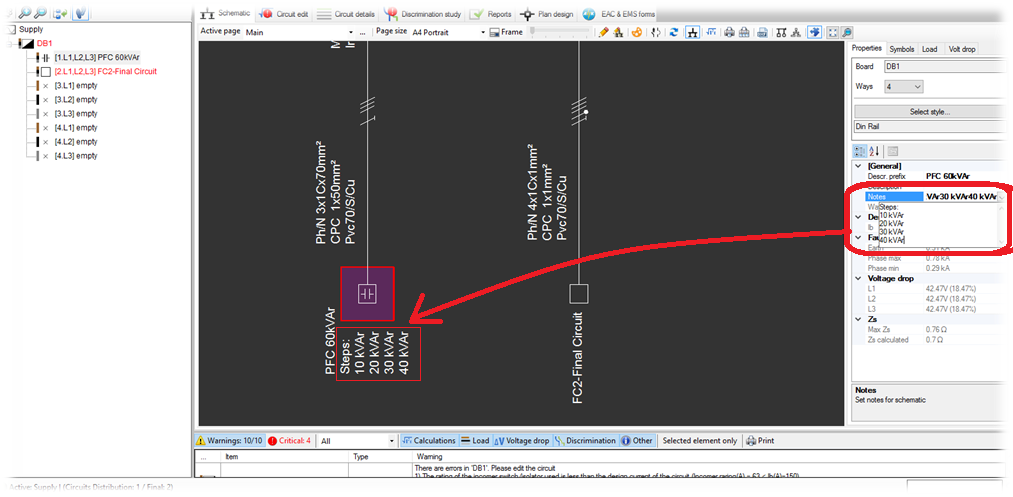Click the fit to screen icon
The width and height of the screenshot is (1013, 497).
pyautogui.click(x=832, y=32)
